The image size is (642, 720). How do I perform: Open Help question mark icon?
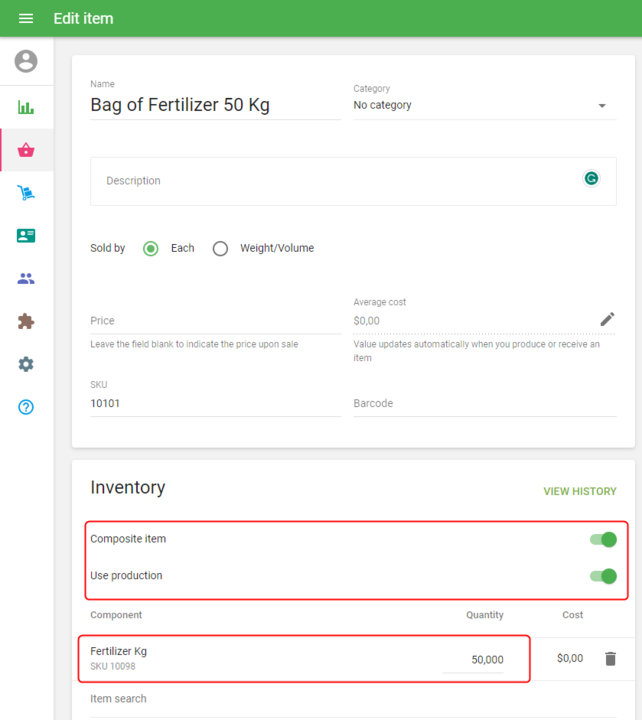point(26,407)
